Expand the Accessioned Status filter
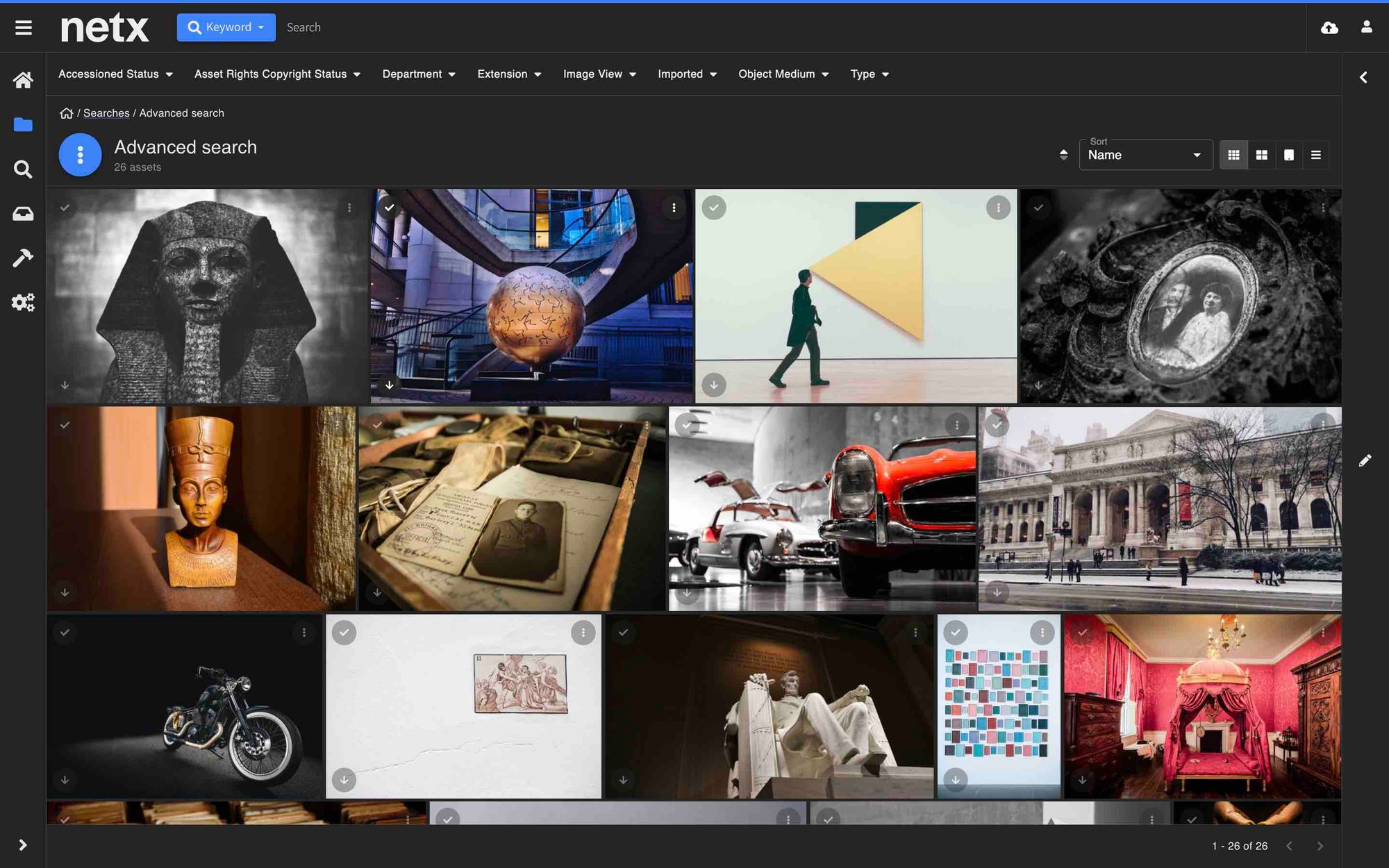Viewport: 1389px width, 868px height. [115, 74]
